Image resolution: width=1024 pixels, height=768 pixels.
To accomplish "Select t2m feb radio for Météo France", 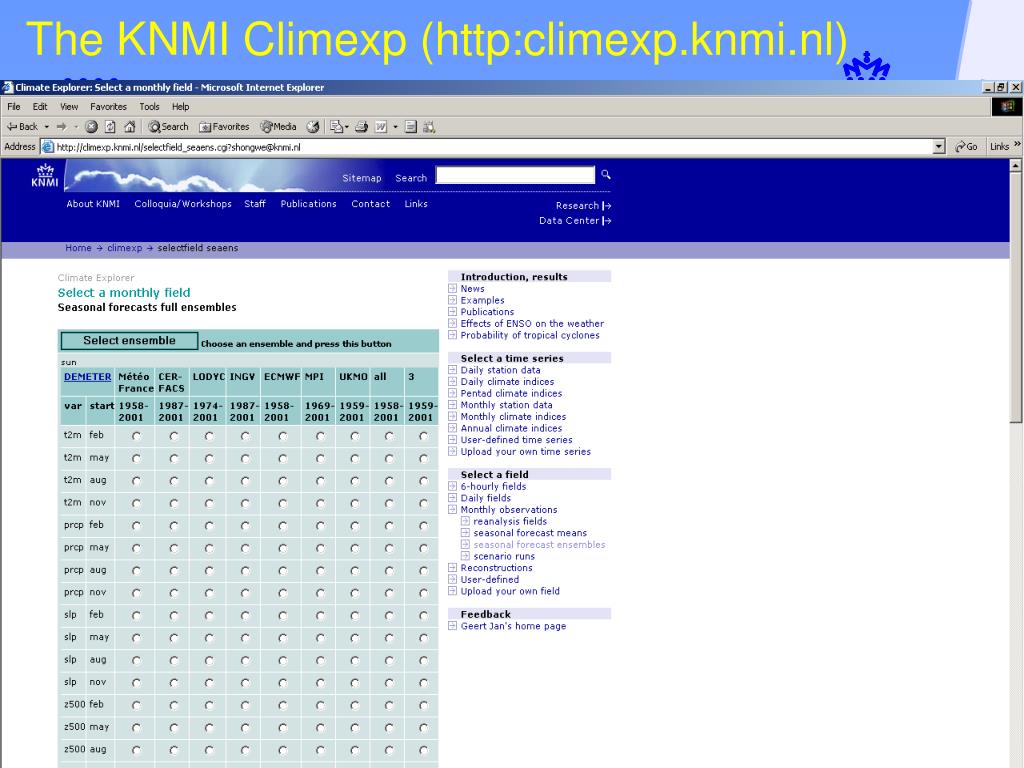I will coord(136,436).
